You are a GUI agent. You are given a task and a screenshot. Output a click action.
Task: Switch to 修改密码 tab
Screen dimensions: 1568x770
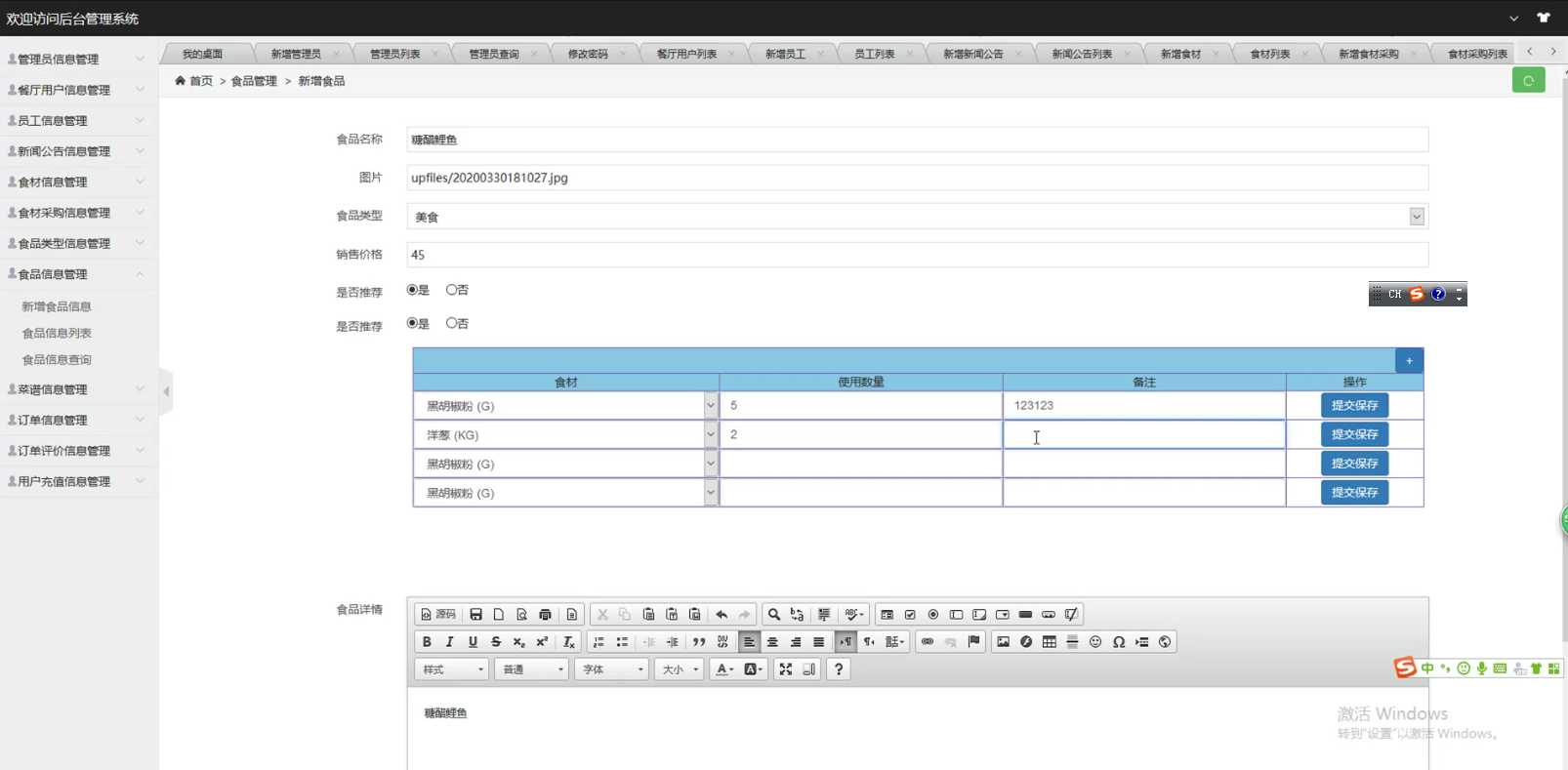tap(588, 54)
